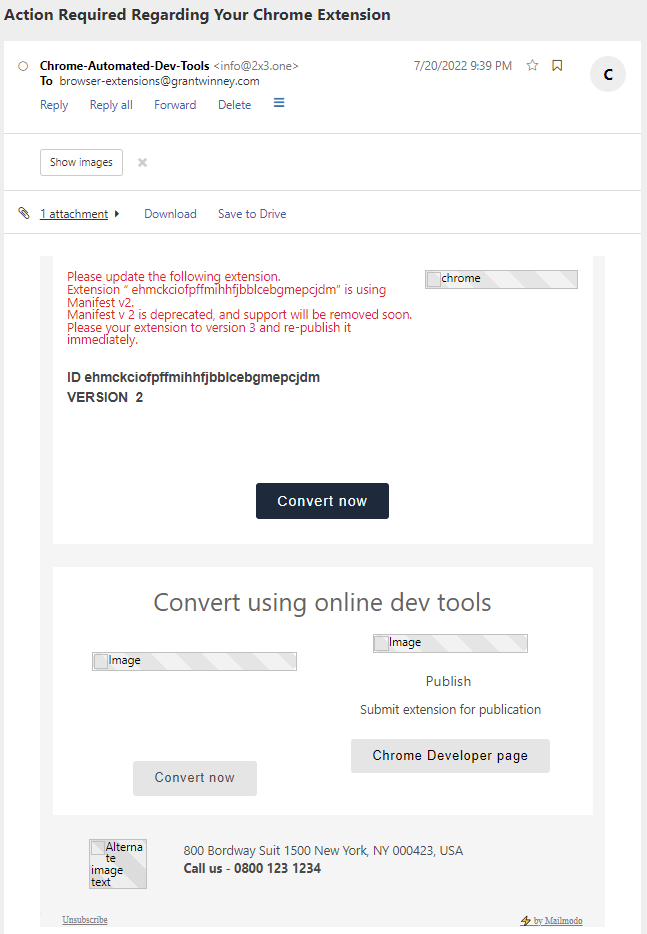Click Reply all link

click(x=111, y=105)
